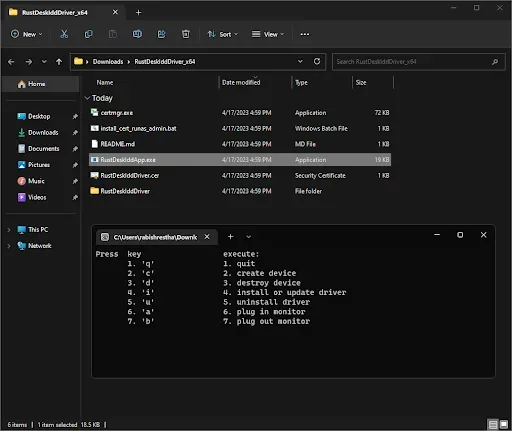The width and height of the screenshot is (512, 431).
Task: Open the terminal profiles dropdown
Action: [x=248, y=237]
